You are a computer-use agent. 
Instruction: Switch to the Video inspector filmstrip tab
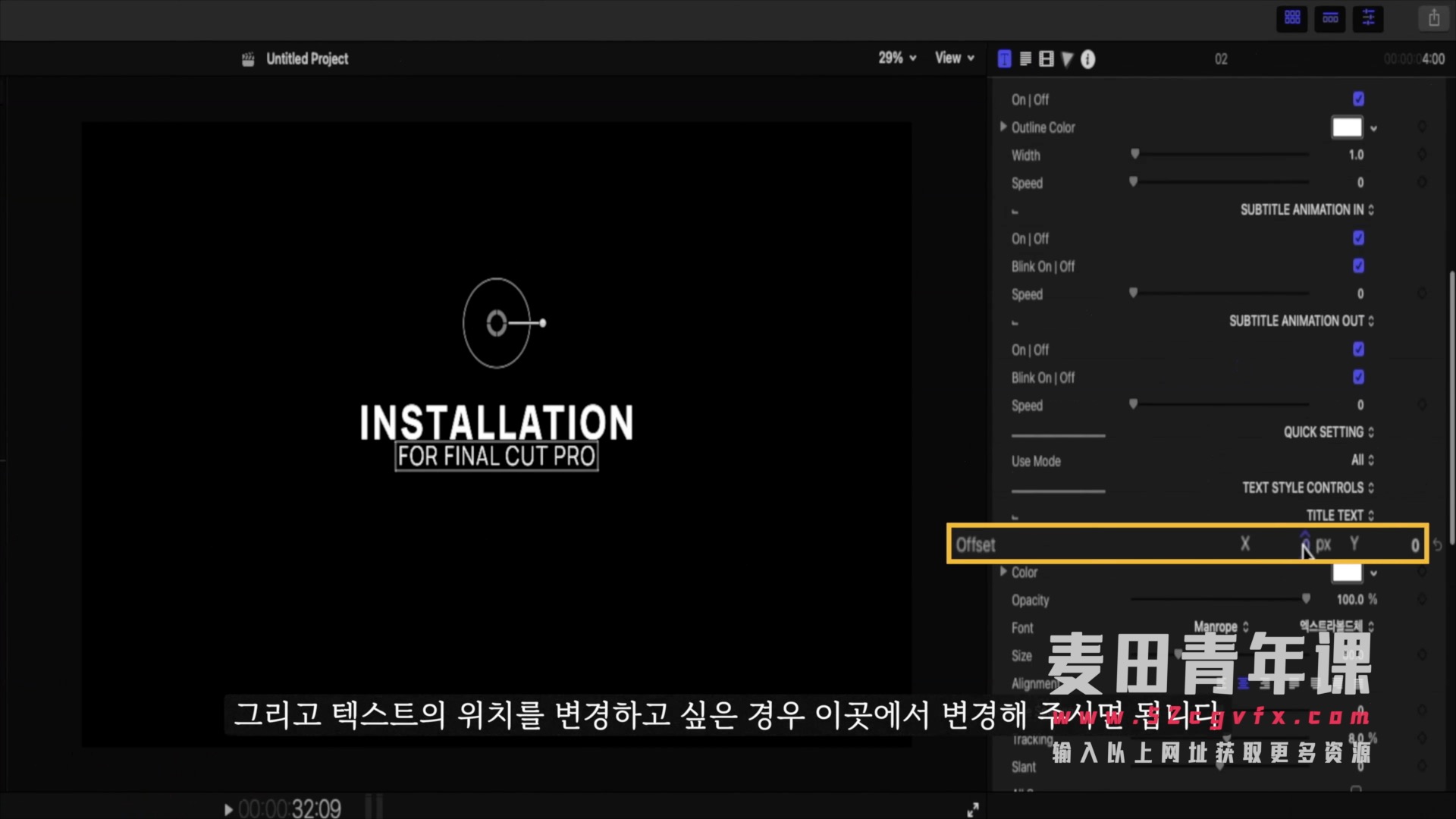coord(1046,59)
